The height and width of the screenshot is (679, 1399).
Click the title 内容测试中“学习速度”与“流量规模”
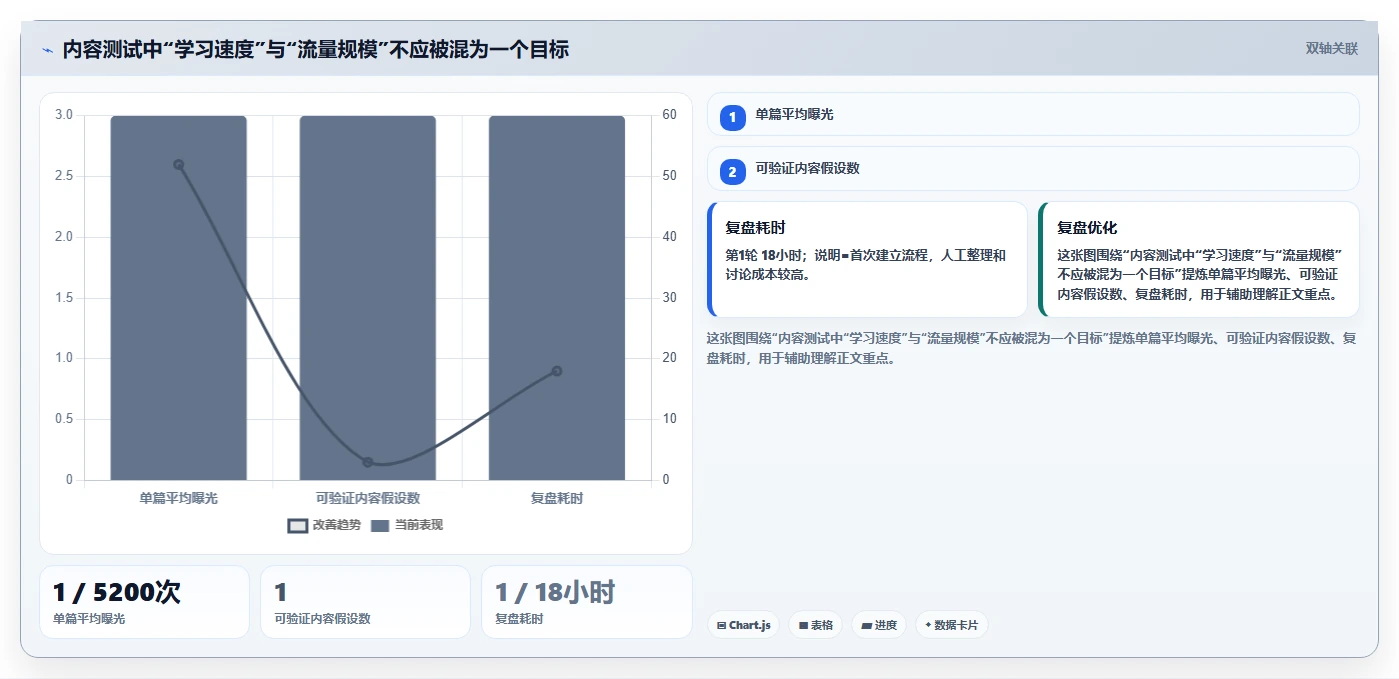point(225,49)
